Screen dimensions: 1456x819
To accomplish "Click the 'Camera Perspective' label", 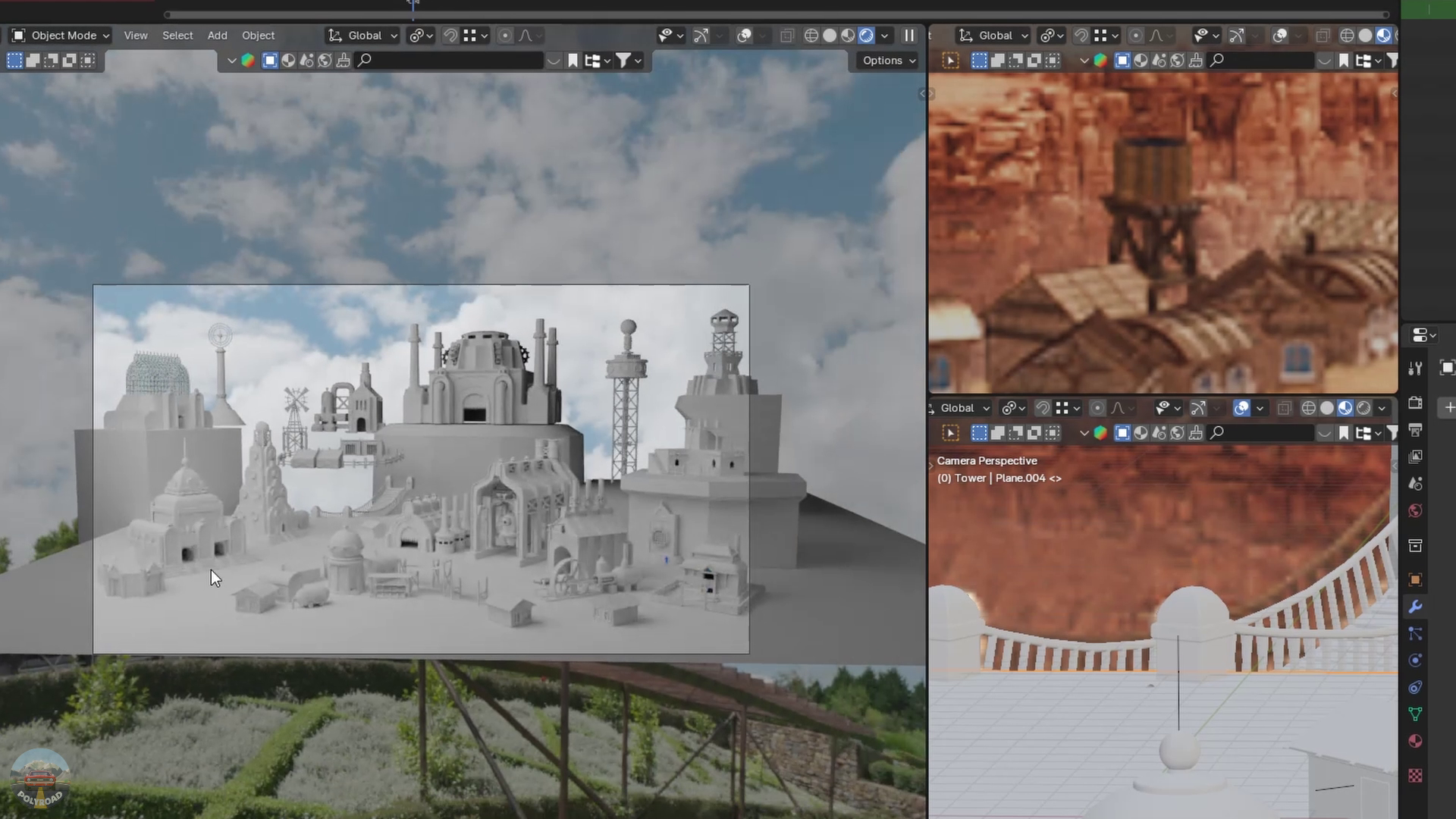I will pyautogui.click(x=987, y=460).
